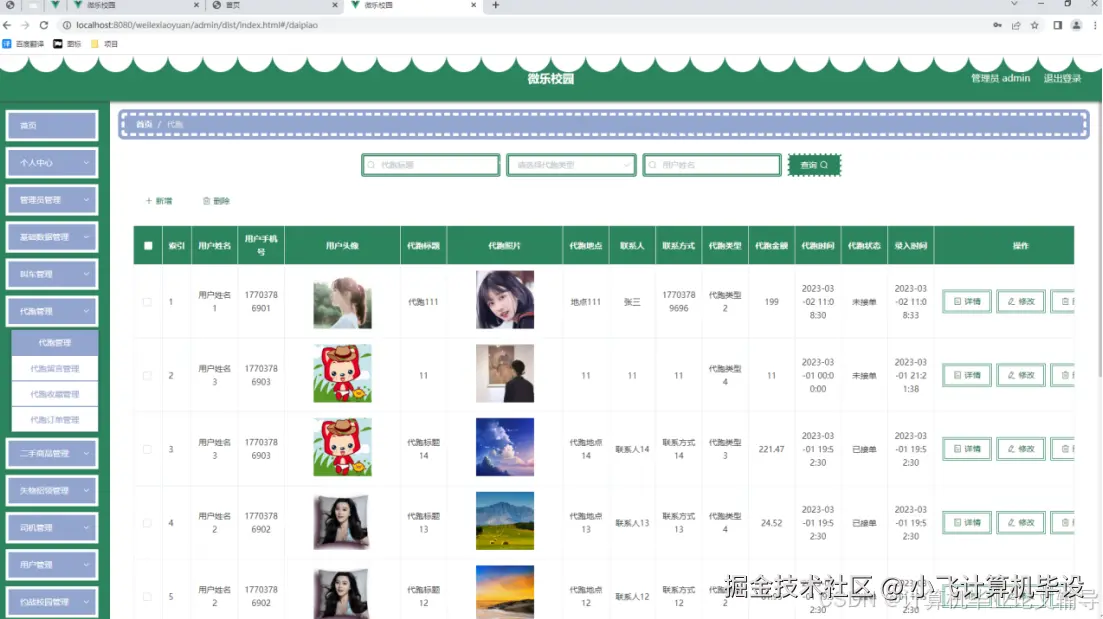
Task: Click the 新增 add button
Action: 159,201
